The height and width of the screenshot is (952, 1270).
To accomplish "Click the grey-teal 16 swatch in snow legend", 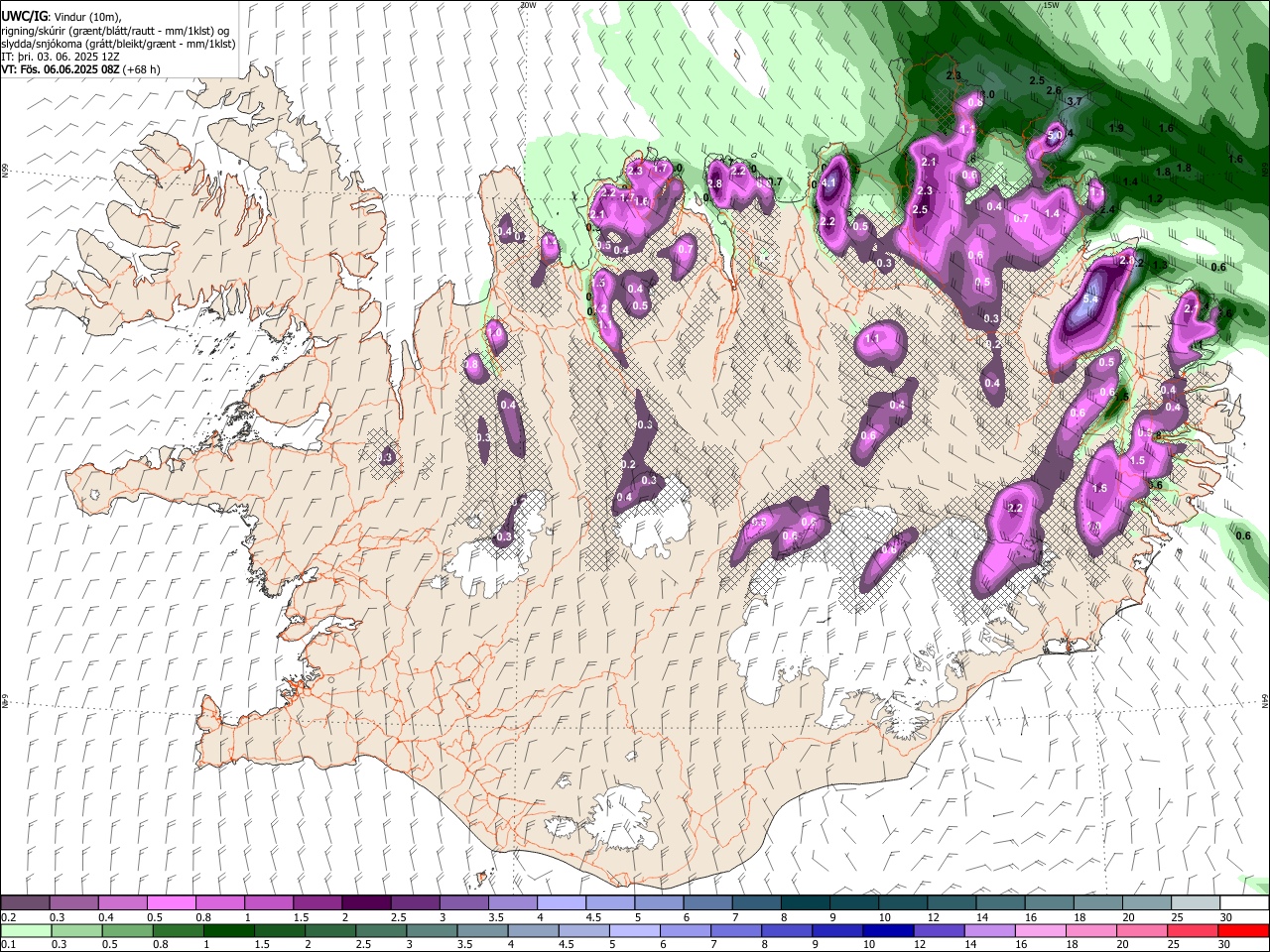I will [x=1050, y=903].
